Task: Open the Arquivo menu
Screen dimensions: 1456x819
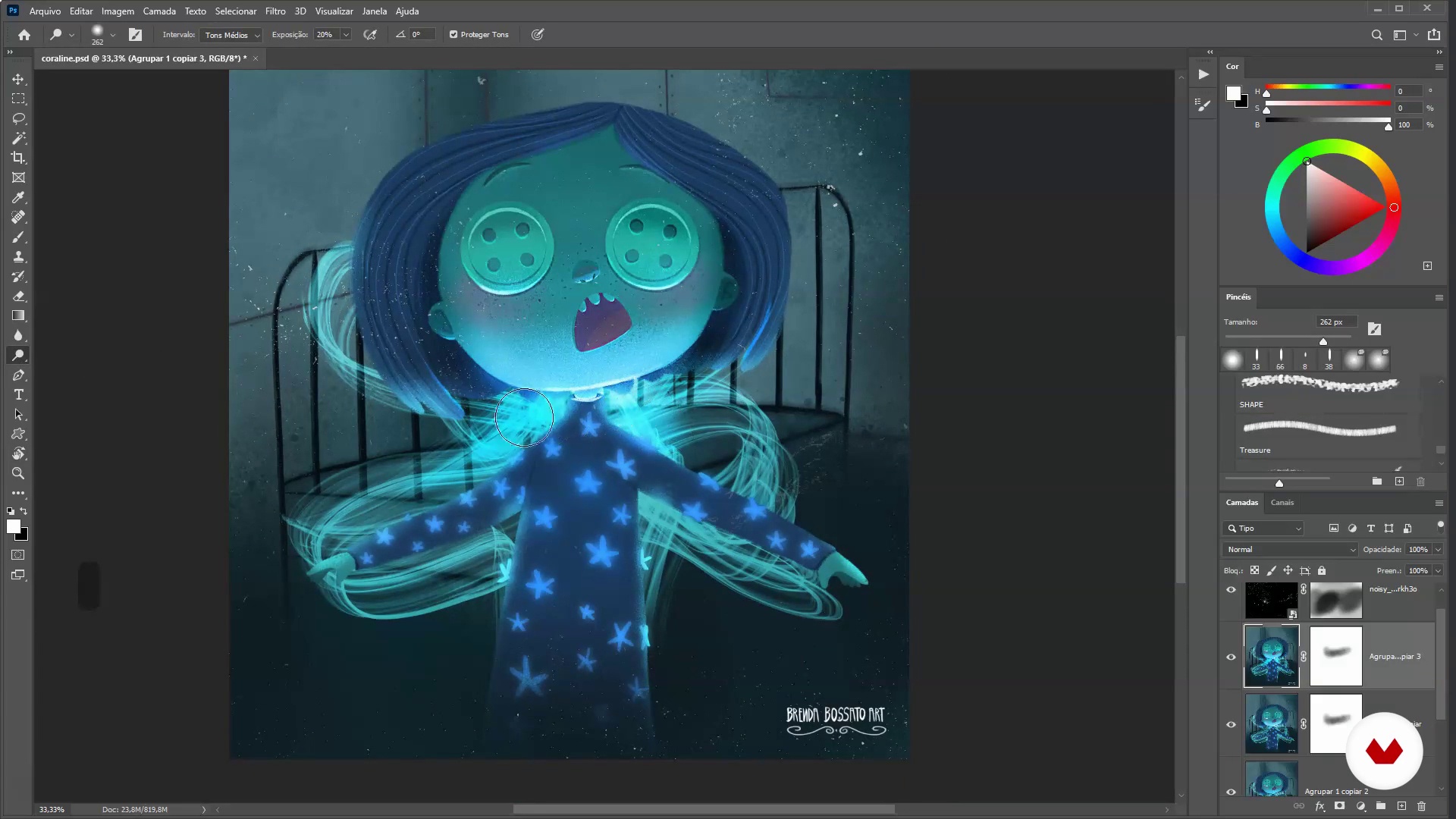Action: [x=45, y=11]
